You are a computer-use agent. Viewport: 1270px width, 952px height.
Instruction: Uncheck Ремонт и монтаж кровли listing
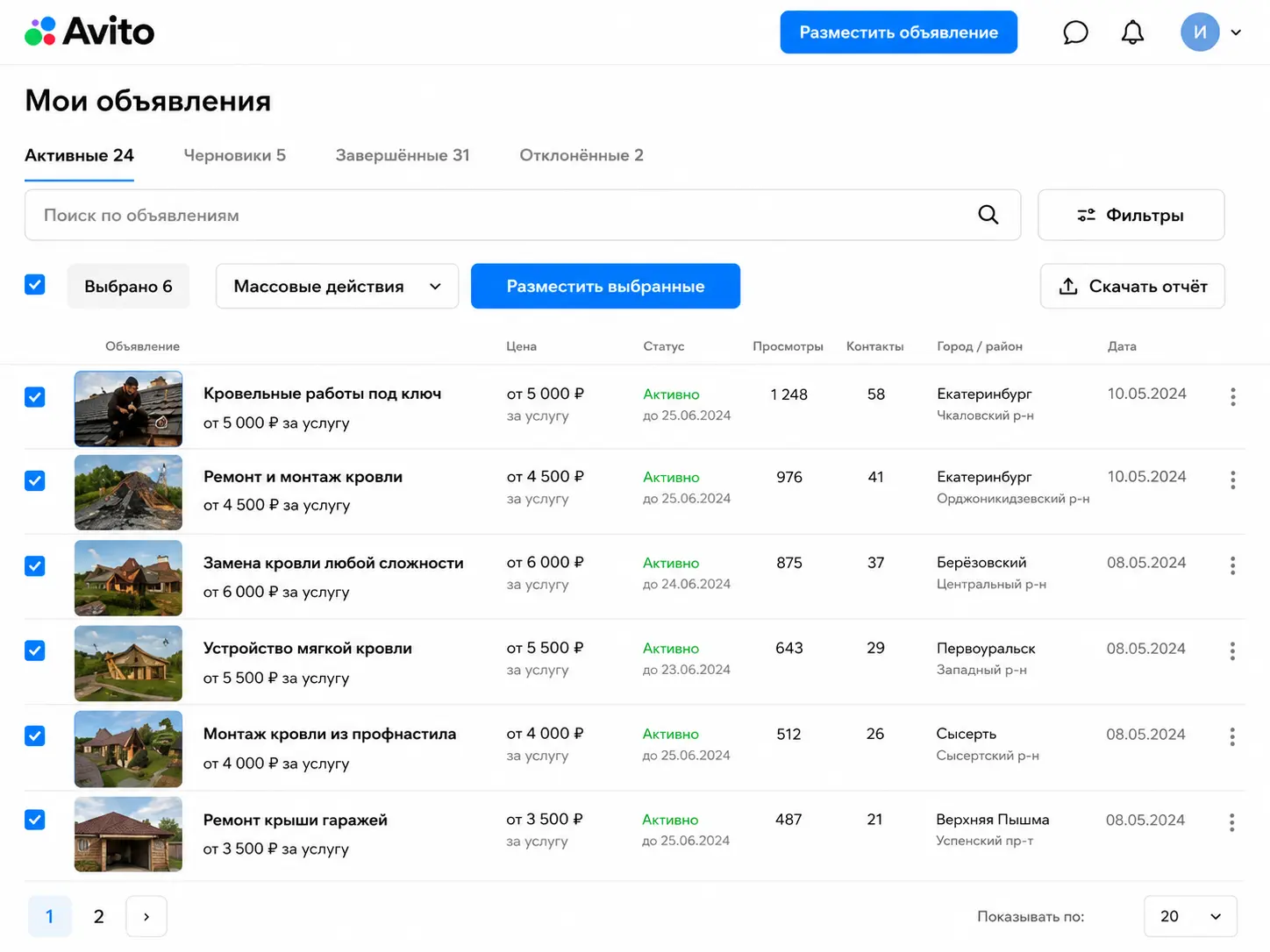[x=35, y=480]
